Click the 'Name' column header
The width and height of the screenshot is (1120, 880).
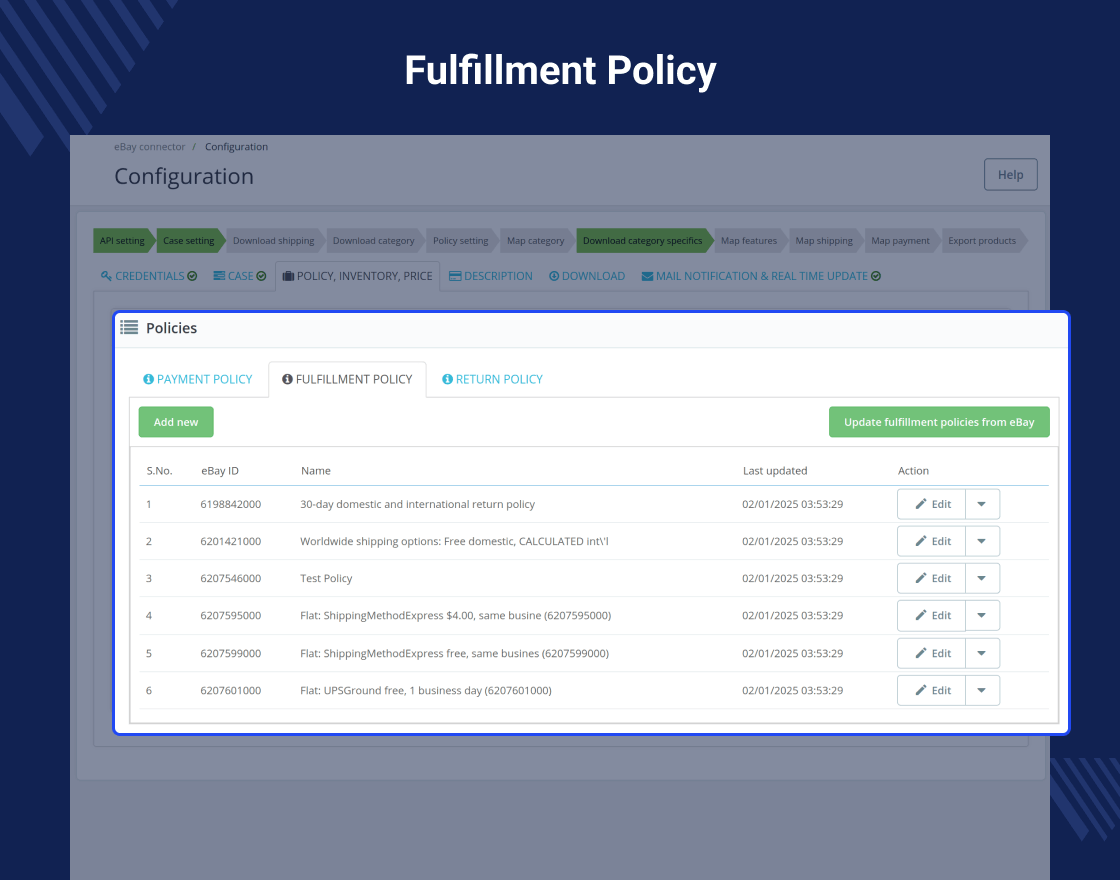316,471
